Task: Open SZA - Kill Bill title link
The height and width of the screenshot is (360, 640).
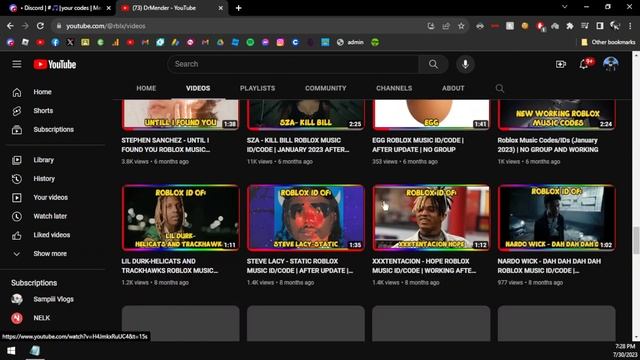Action: tap(298, 145)
